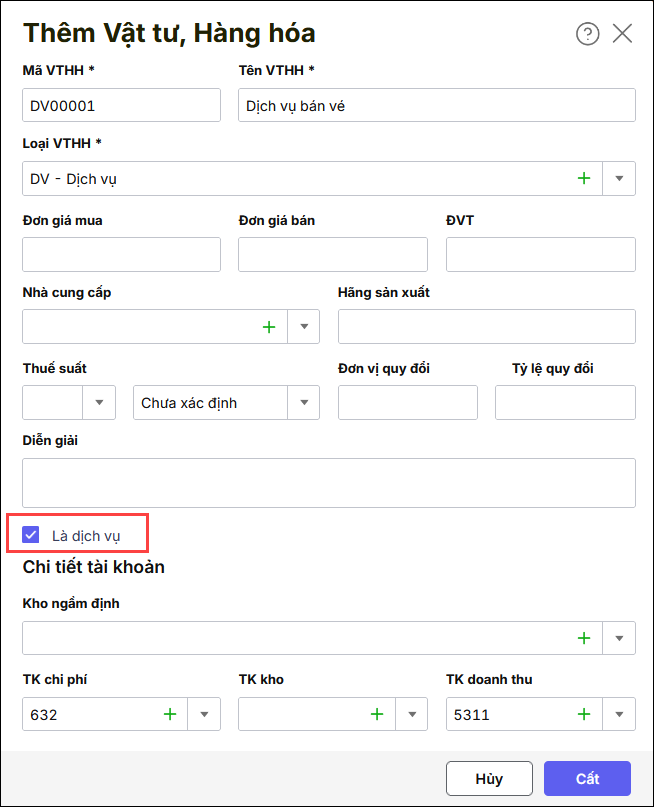Expand the Loại VTHH dropdown list
Image resolution: width=654 pixels, height=807 pixels.
619,179
